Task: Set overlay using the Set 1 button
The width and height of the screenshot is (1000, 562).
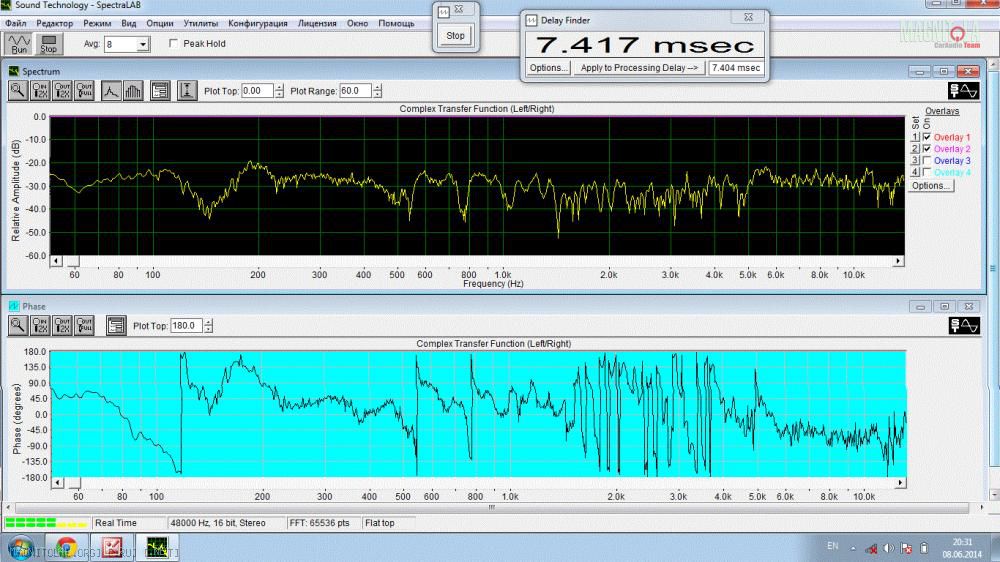Action: pyautogui.click(x=915, y=137)
